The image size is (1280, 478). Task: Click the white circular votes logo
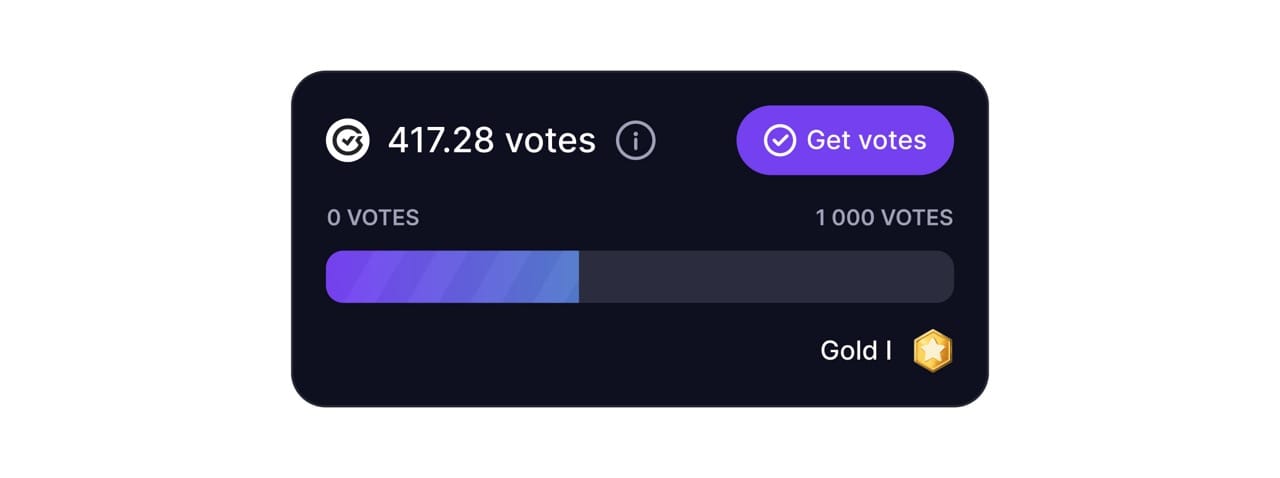tap(347, 141)
